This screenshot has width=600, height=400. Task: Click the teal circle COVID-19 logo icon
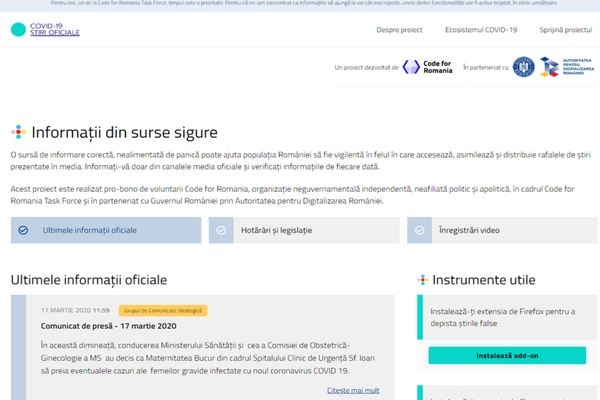point(18,29)
